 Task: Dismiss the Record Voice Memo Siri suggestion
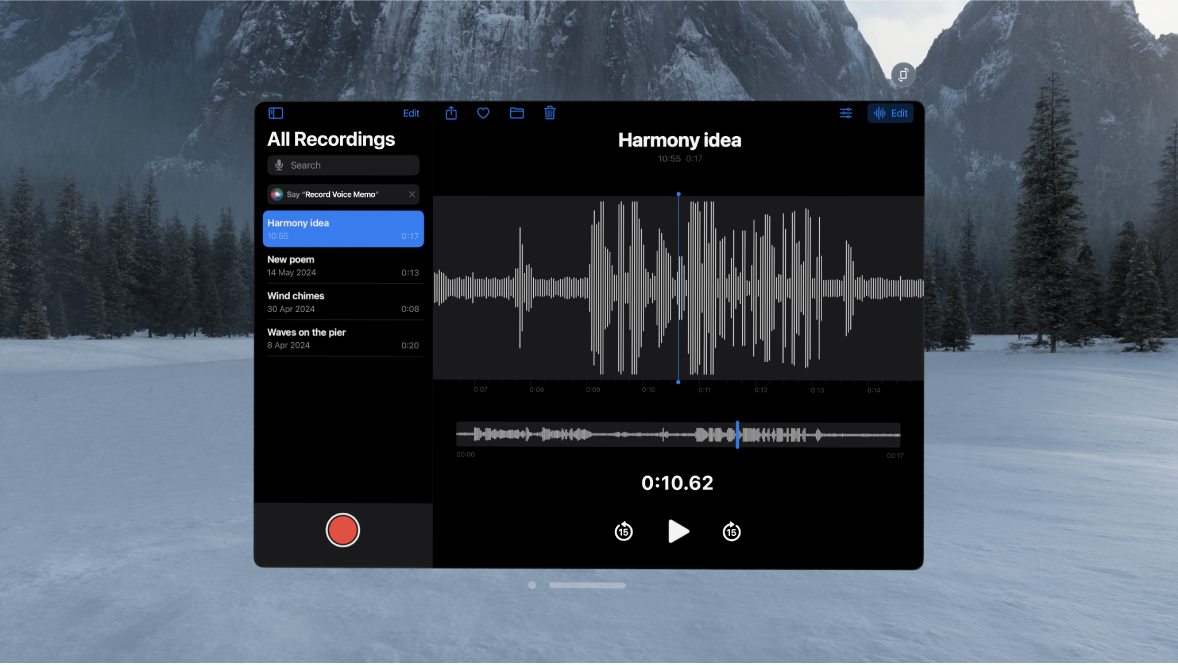pos(411,194)
